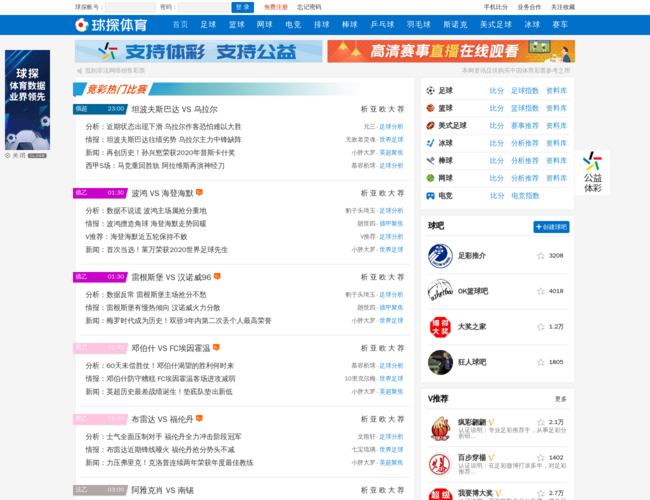Open the 电竞 gamepad icon
Screen dimensions: 650x500
(x=430, y=196)
